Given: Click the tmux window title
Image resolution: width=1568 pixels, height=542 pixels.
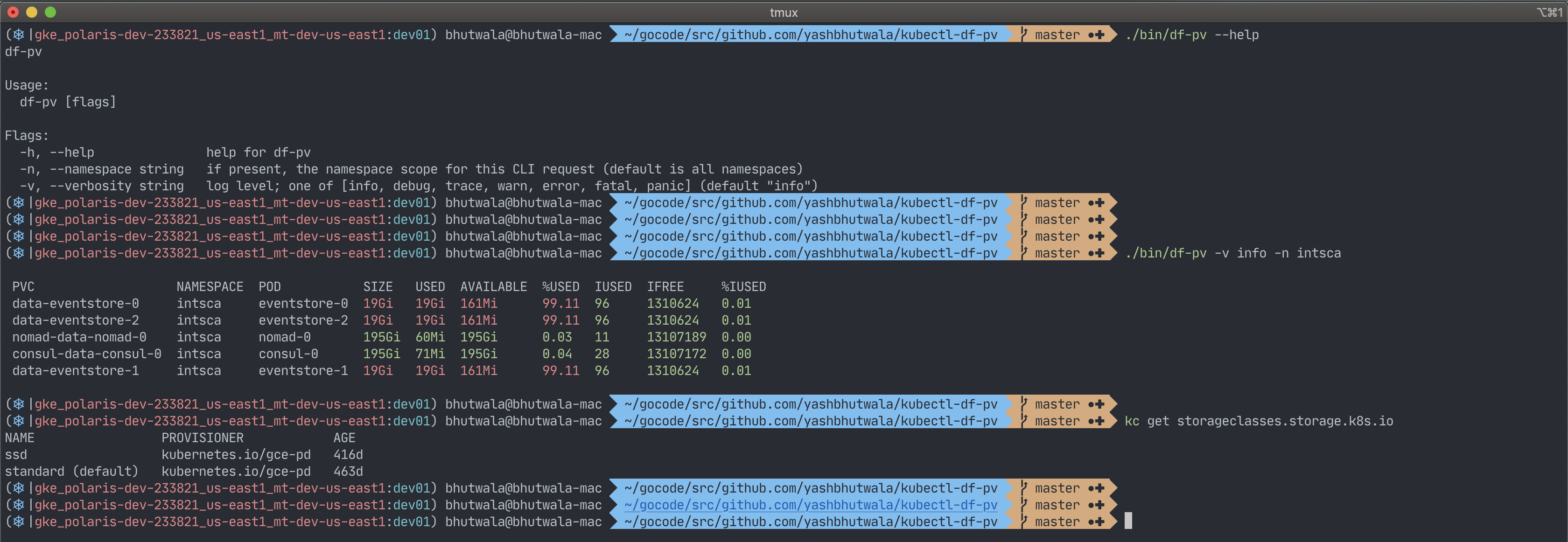Looking at the screenshot, I should pyautogui.click(x=784, y=12).
